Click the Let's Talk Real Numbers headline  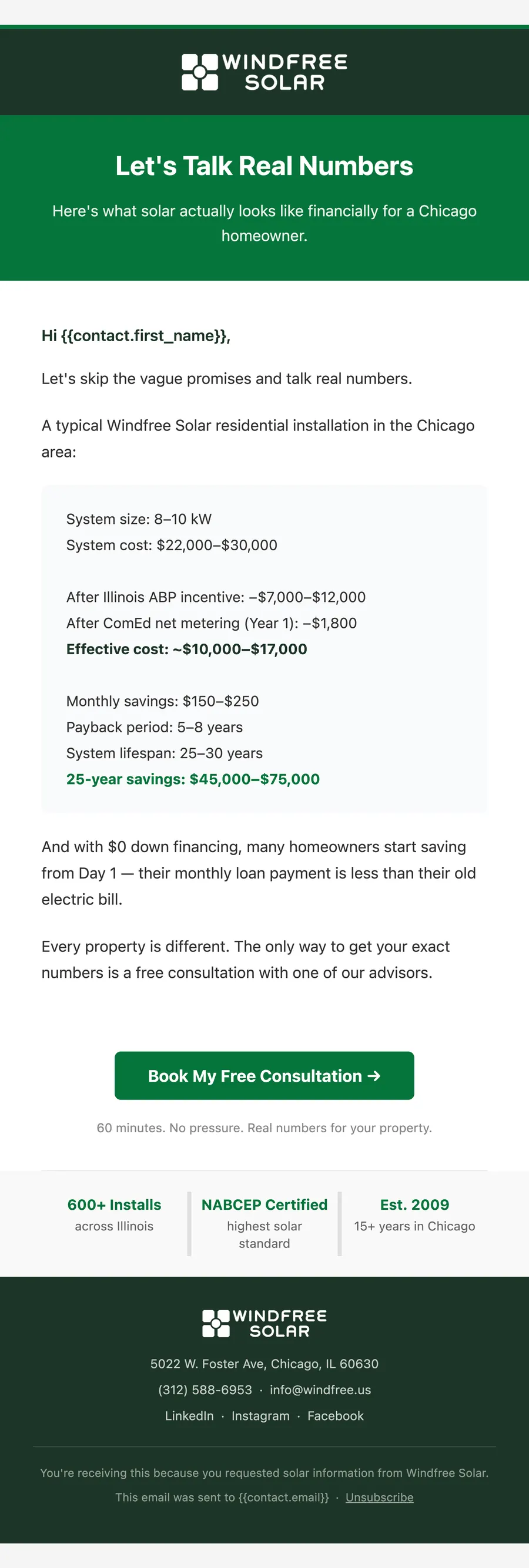264,166
